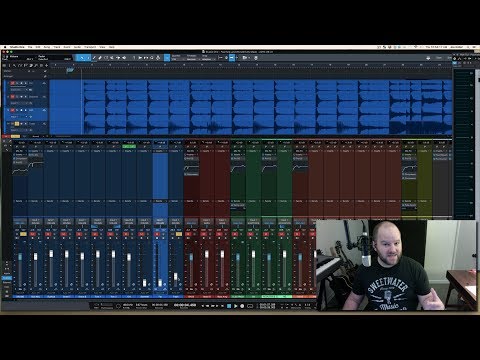Toggle the active blue autoscroll toolbar icon

[x=232, y=58]
